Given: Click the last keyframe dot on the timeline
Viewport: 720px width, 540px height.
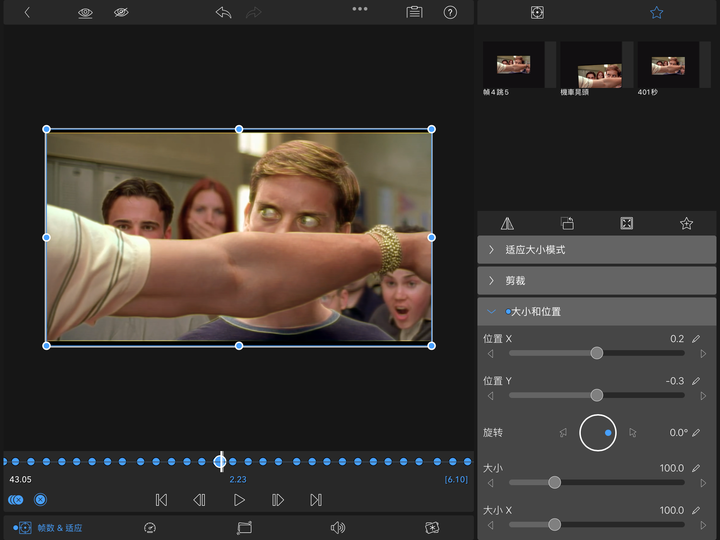Looking at the screenshot, I should (467, 461).
